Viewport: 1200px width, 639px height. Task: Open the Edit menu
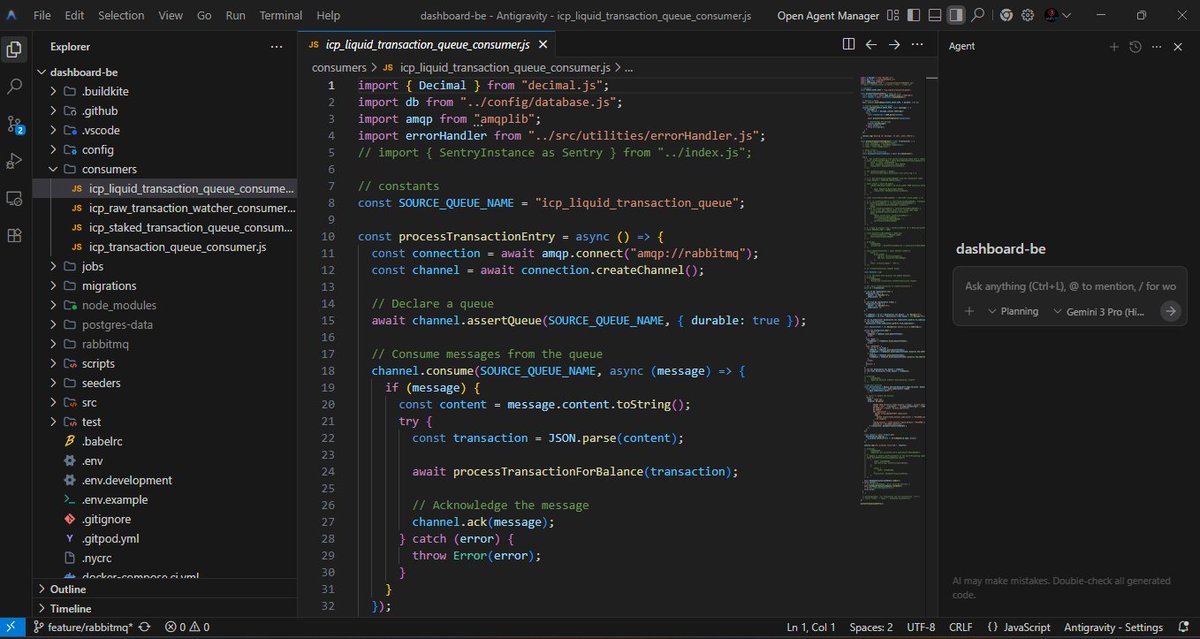[x=75, y=15]
